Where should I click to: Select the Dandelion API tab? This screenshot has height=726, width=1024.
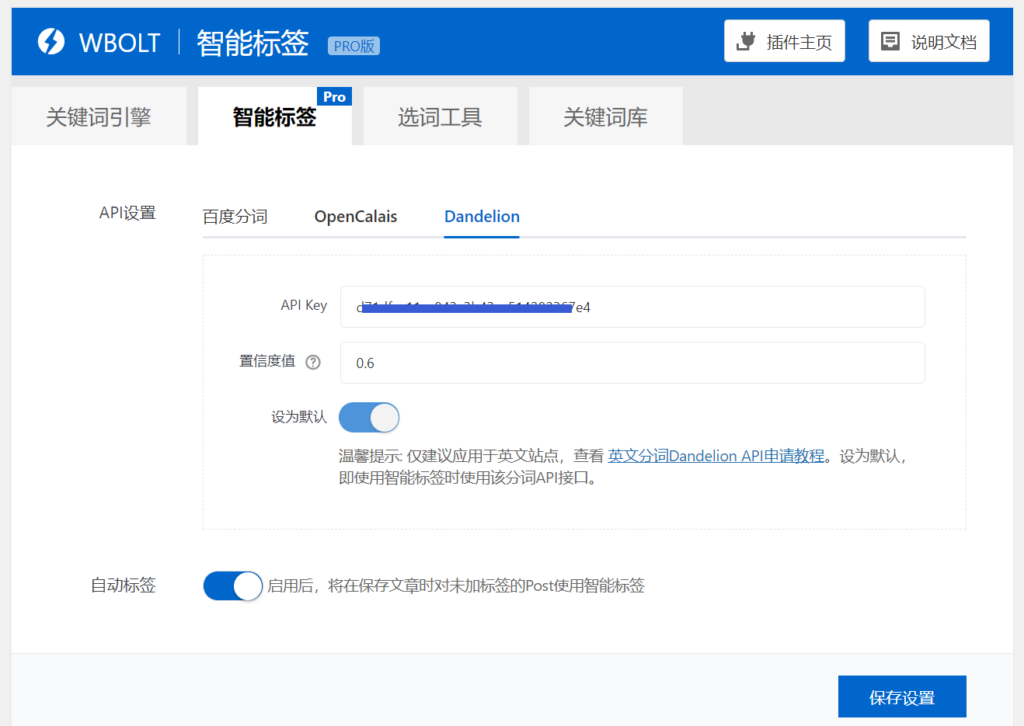tap(481, 216)
